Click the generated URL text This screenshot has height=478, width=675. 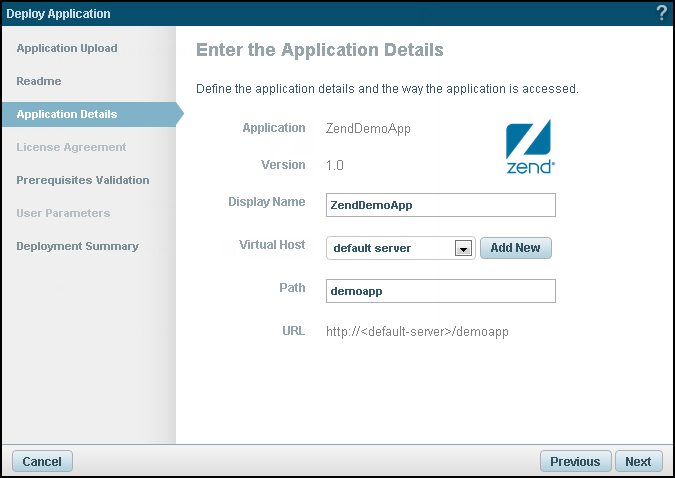tap(417, 331)
